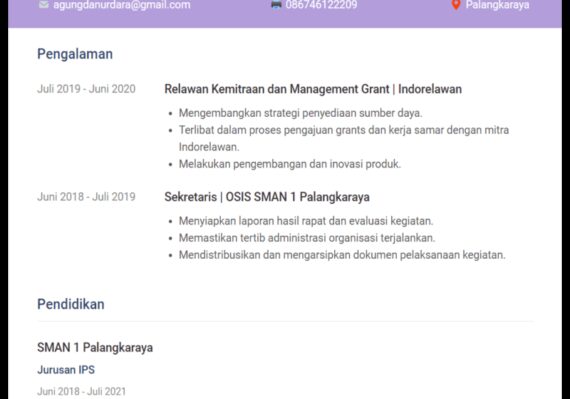Click phone number 086746122209

(321, 5)
